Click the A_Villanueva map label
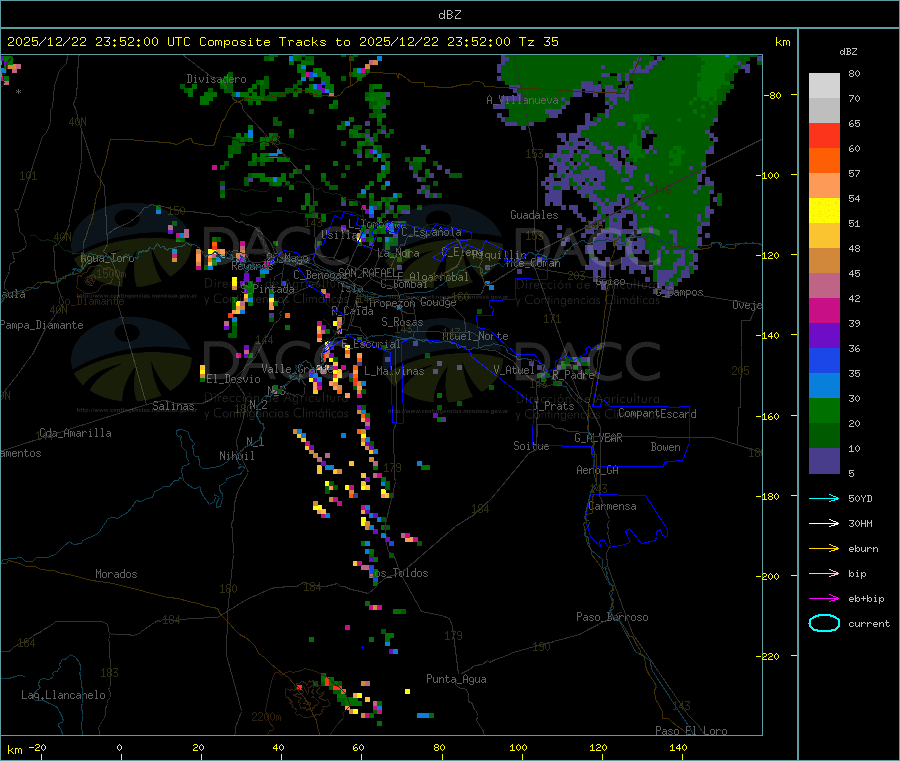 pyautogui.click(x=522, y=100)
